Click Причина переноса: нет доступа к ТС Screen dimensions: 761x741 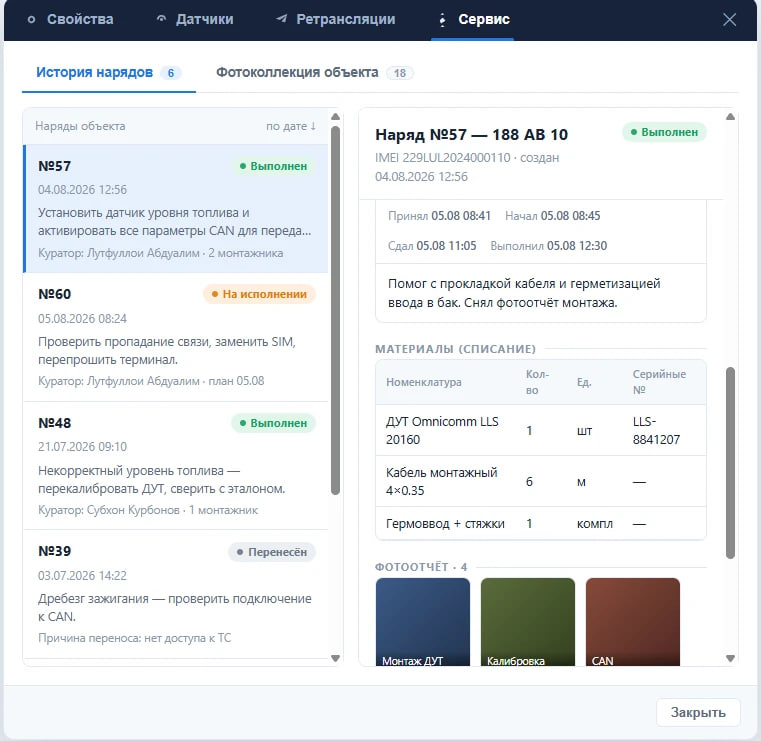tap(134, 638)
